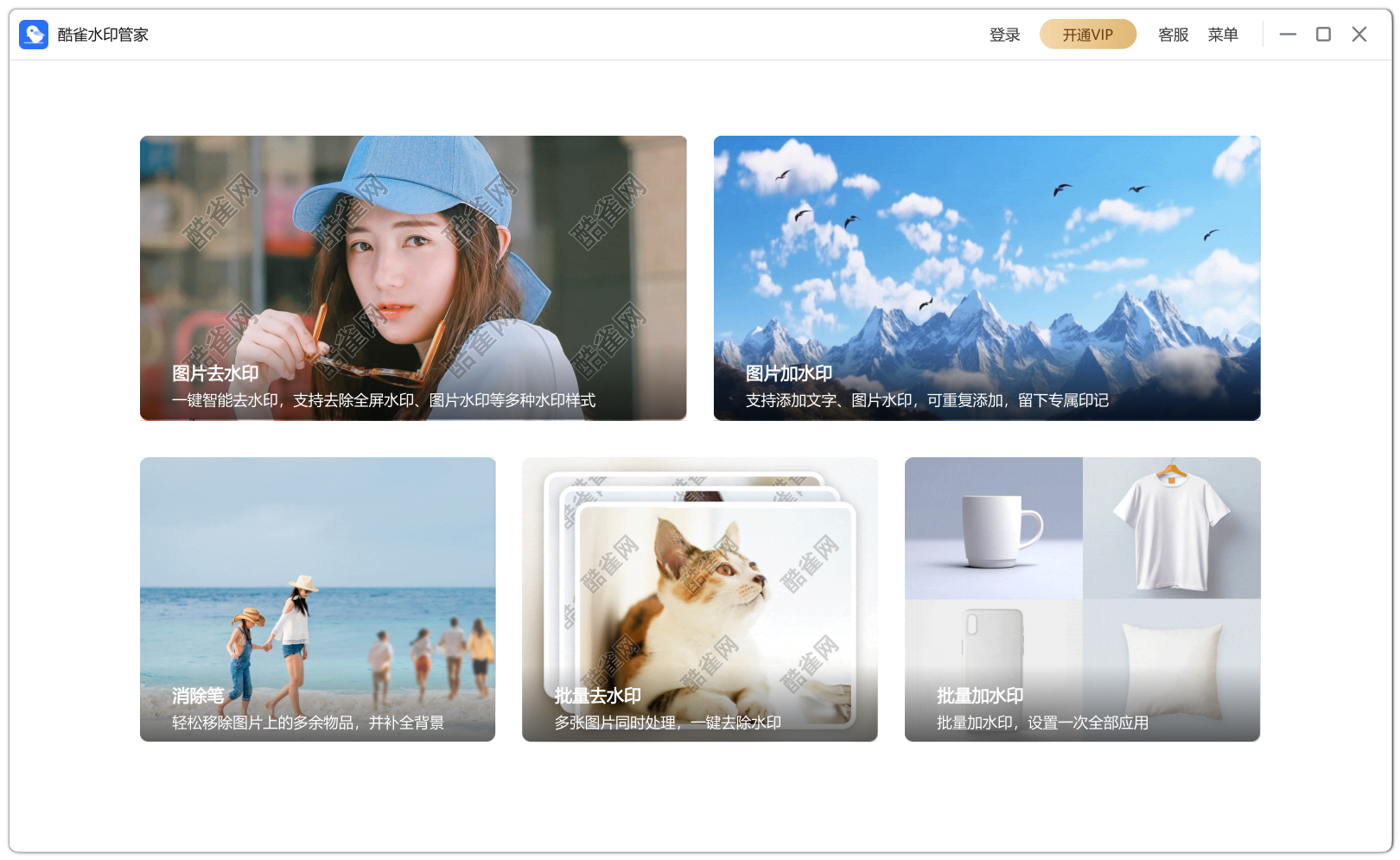
Task: Click the 消除笔 title label
Action: (x=198, y=696)
